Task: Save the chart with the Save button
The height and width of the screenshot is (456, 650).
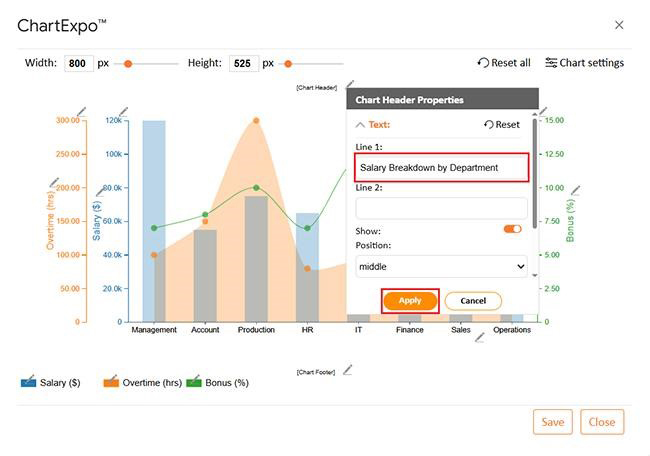Action: (552, 422)
